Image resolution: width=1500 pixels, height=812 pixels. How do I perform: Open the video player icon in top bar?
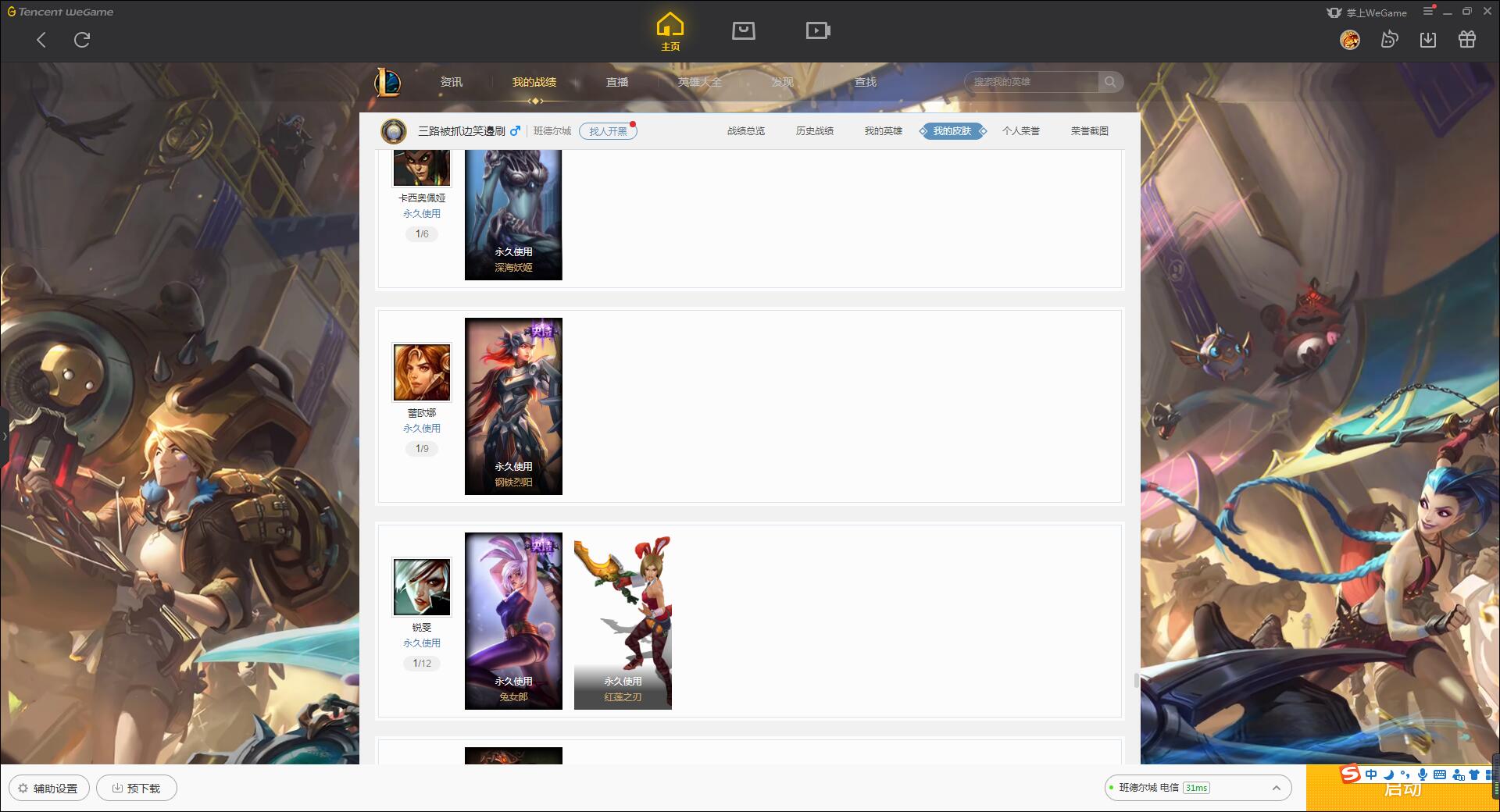point(818,30)
